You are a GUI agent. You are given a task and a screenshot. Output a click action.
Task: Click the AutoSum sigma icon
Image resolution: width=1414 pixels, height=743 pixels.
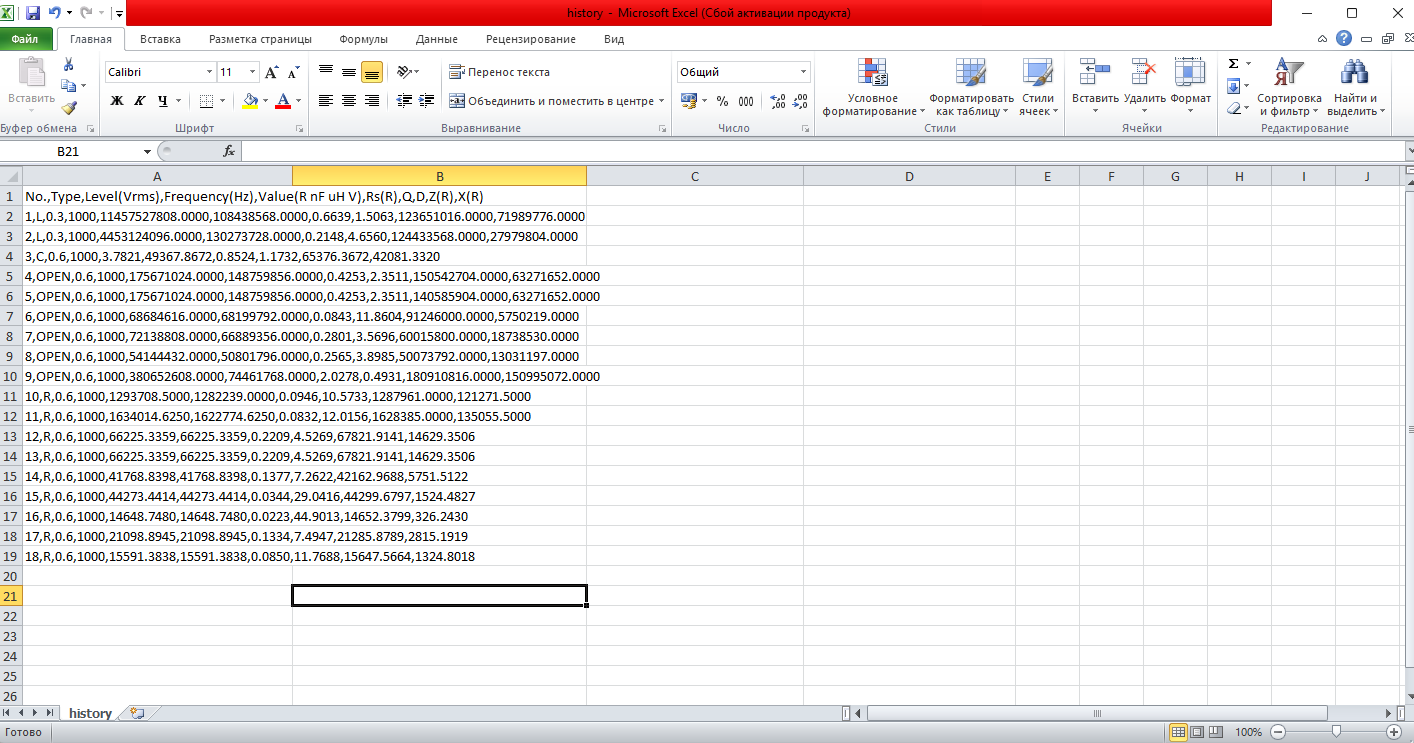[x=1234, y=64]
